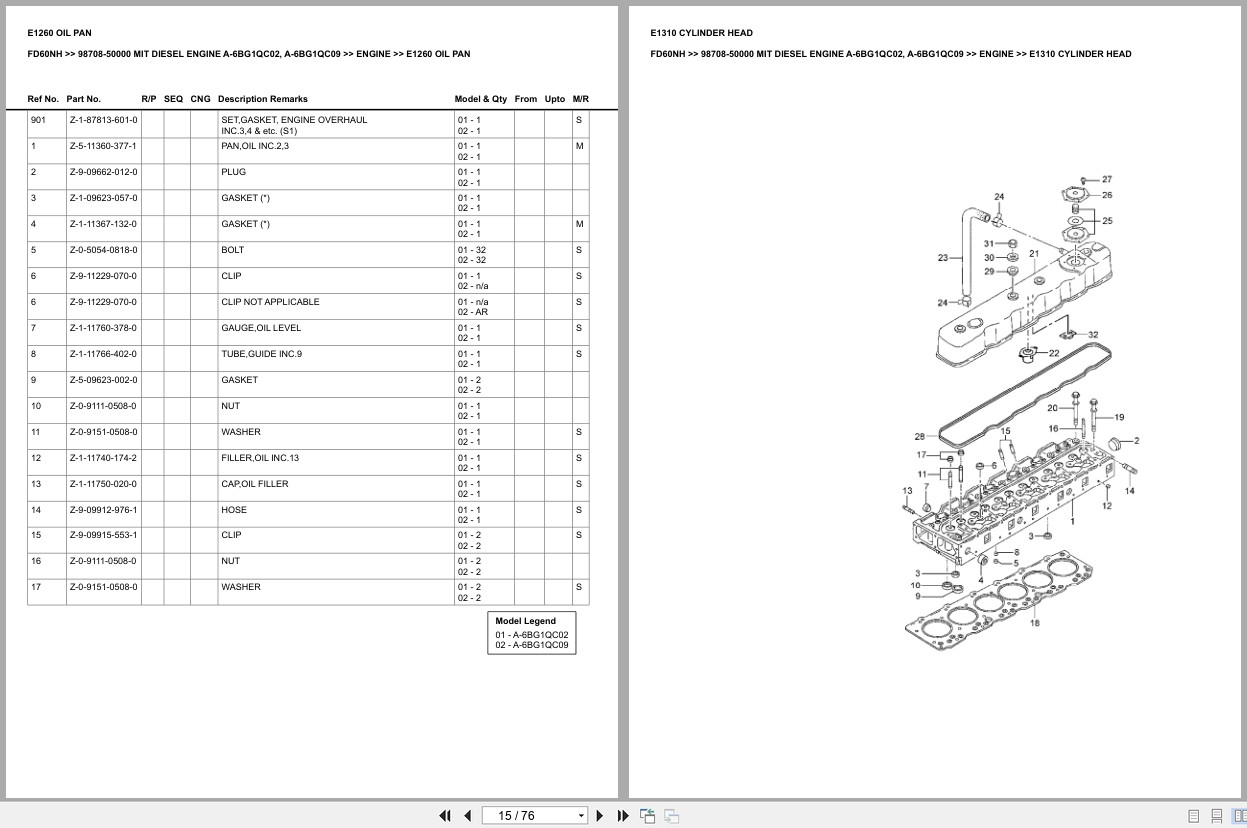Select the HOSE description
Viewport: 1247px width, 828px height.
(234, 510)
